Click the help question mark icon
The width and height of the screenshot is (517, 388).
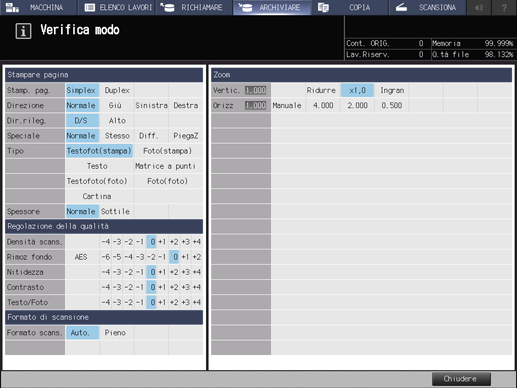(504, 7)
